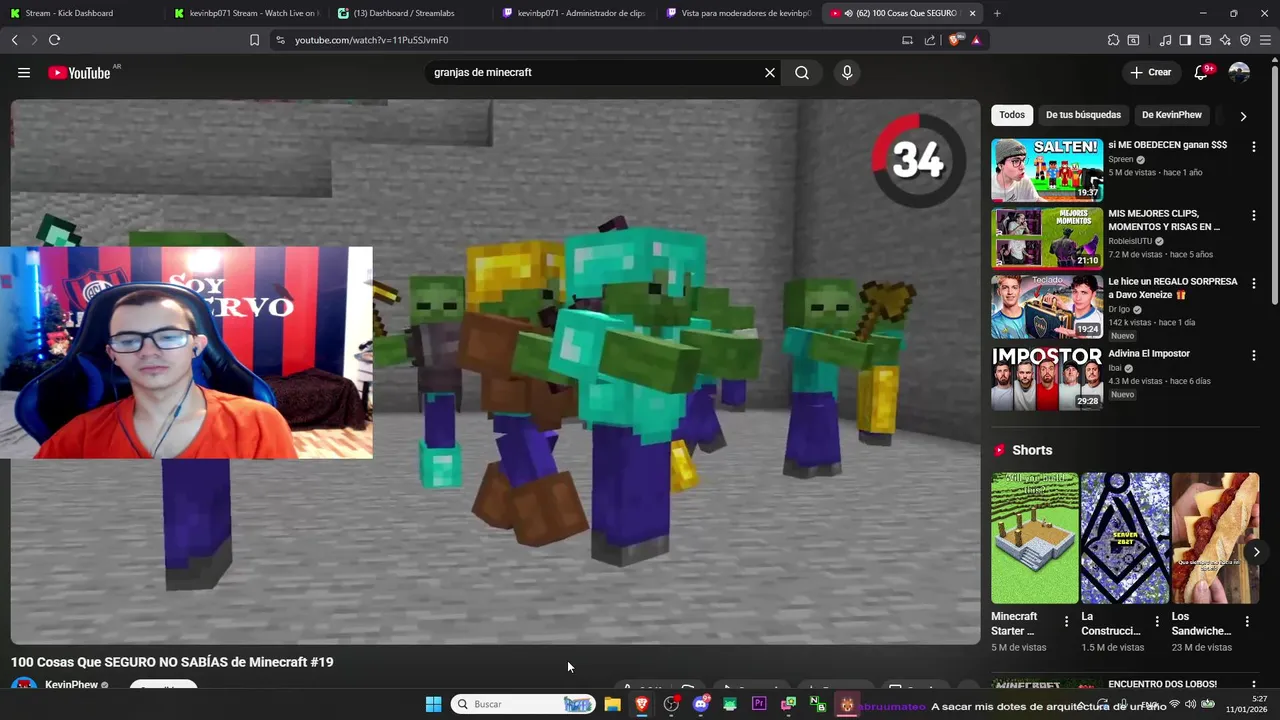
Task: Toggle the browser sidebar panel
Action: click(1185, 40)
